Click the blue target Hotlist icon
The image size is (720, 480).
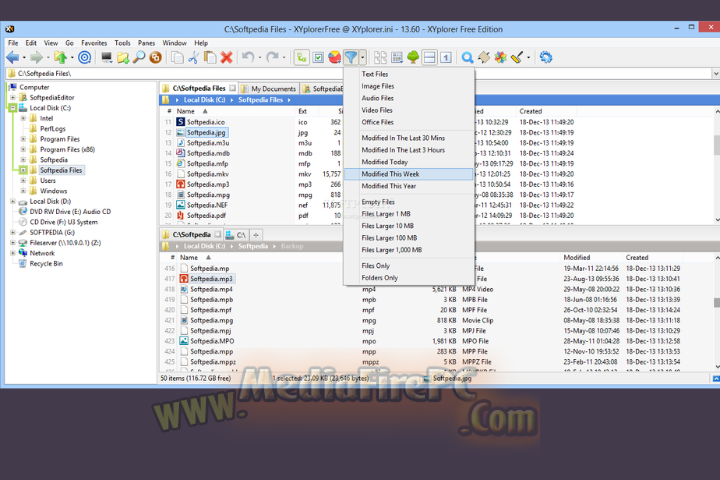(84, 57)
